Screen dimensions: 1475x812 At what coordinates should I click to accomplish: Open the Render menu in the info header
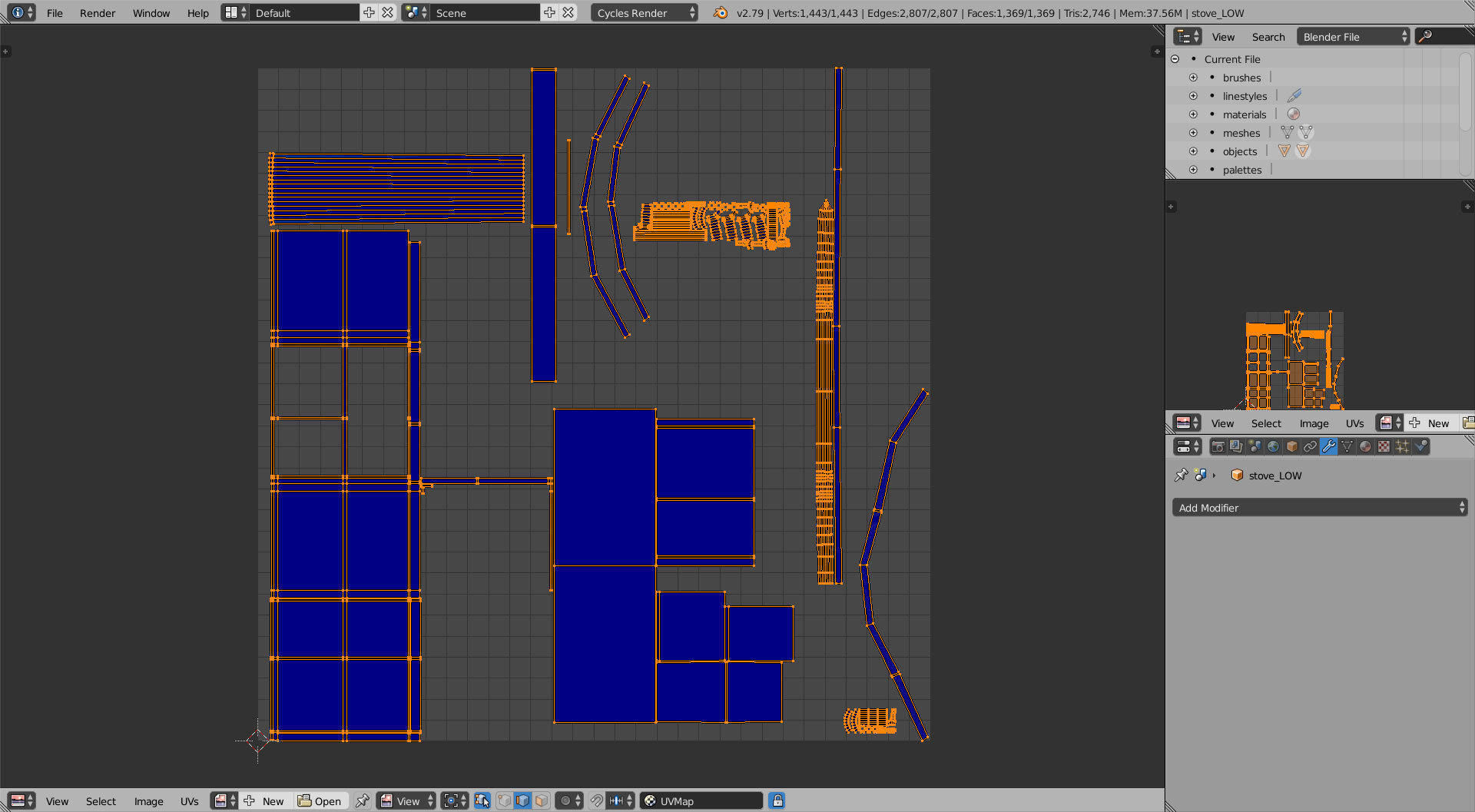[x=98, y=13]
